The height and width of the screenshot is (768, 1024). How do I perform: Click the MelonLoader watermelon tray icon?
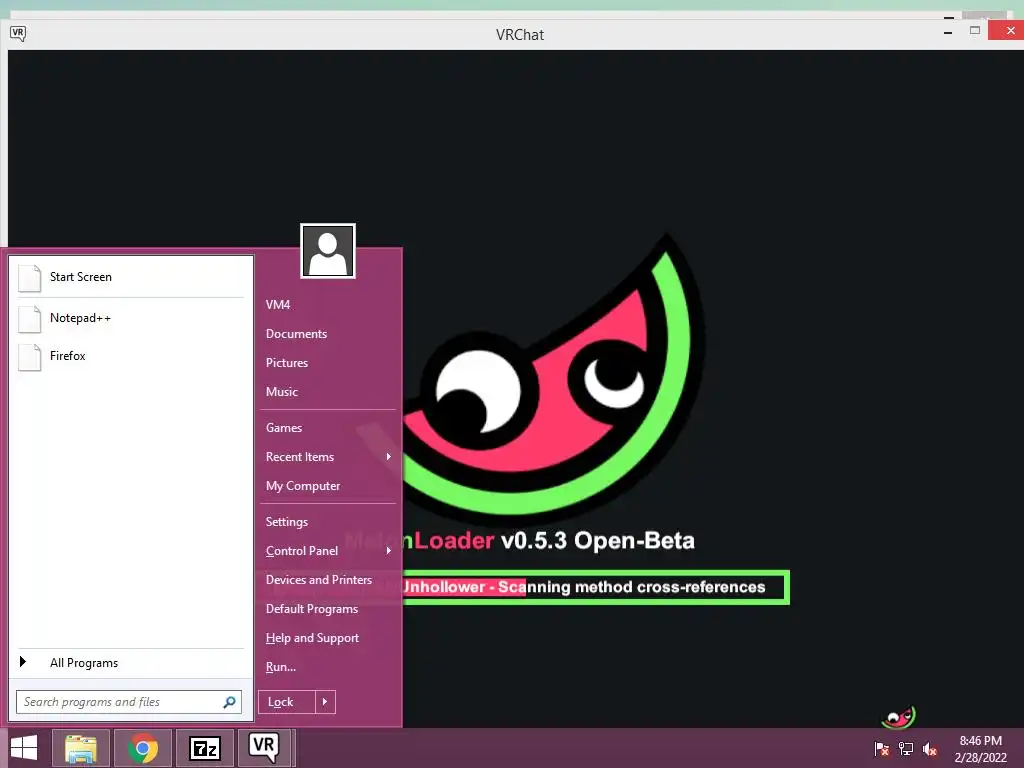(899, 717)
